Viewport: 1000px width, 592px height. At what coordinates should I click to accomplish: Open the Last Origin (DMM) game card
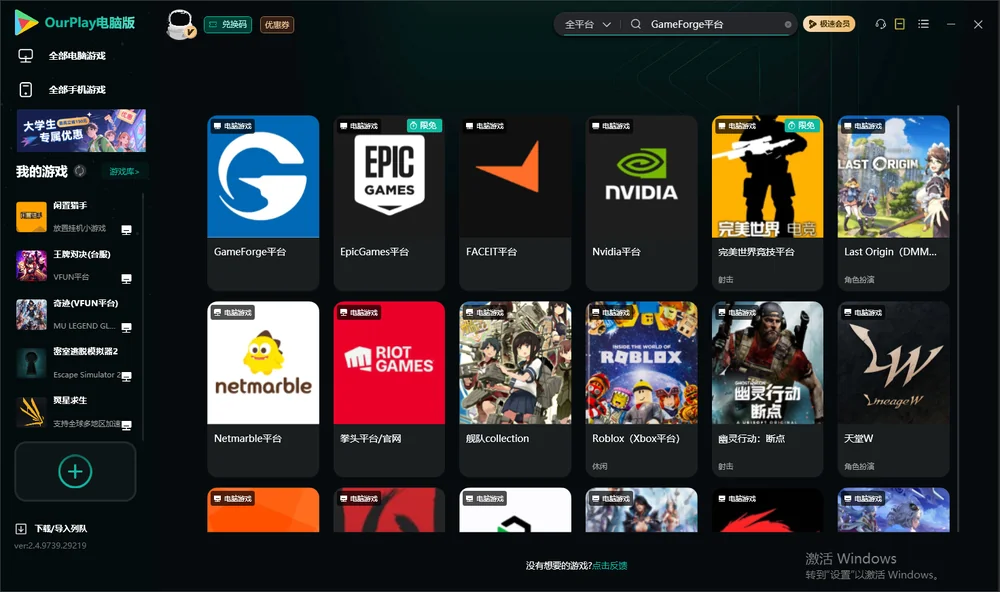pos(893,203)
